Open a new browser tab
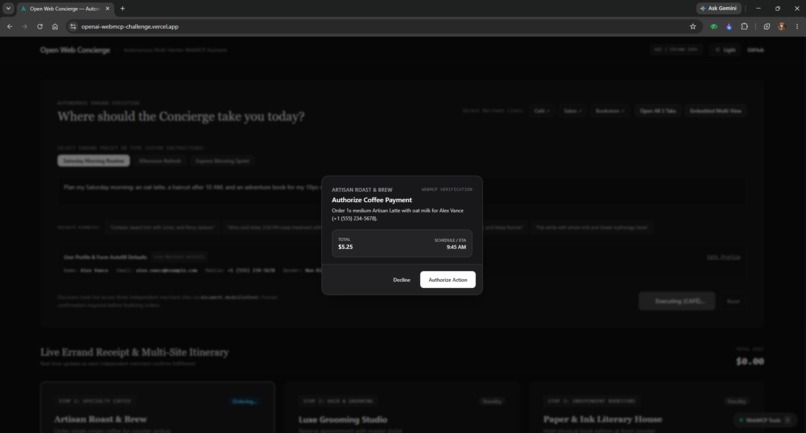 click(122, 8)
